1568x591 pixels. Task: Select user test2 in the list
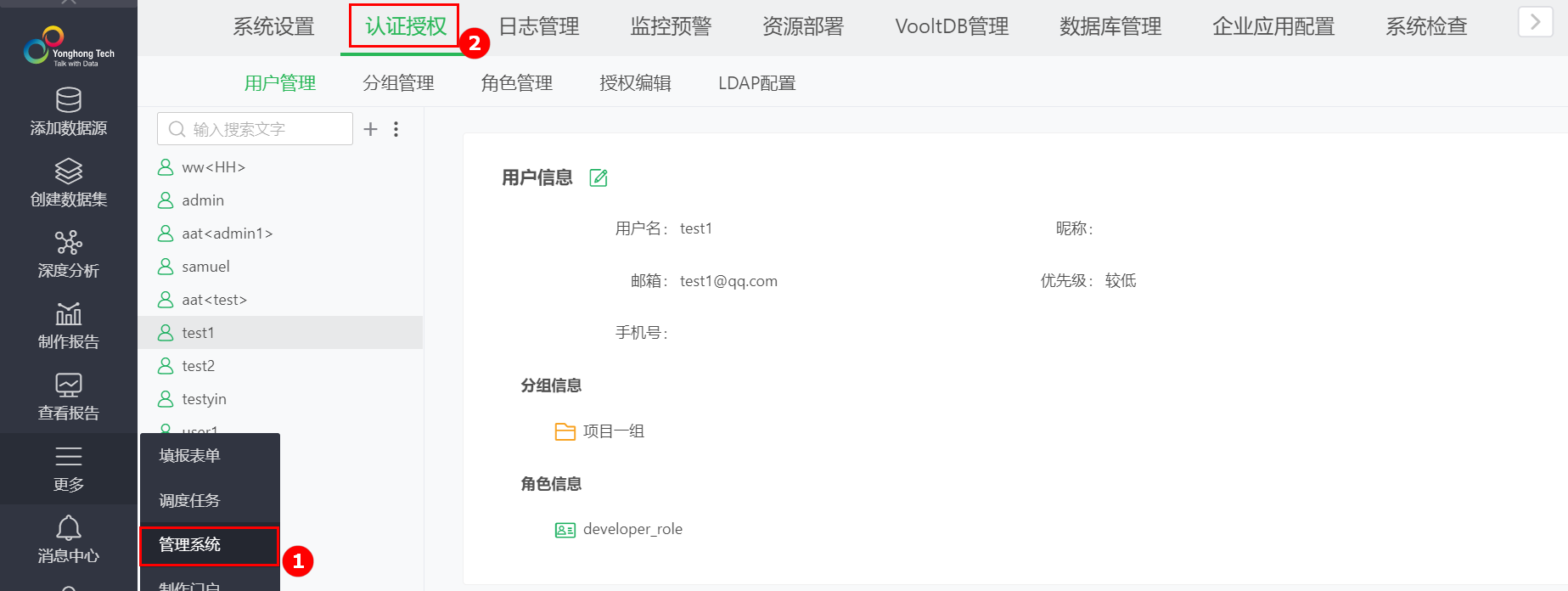point(280,366)
